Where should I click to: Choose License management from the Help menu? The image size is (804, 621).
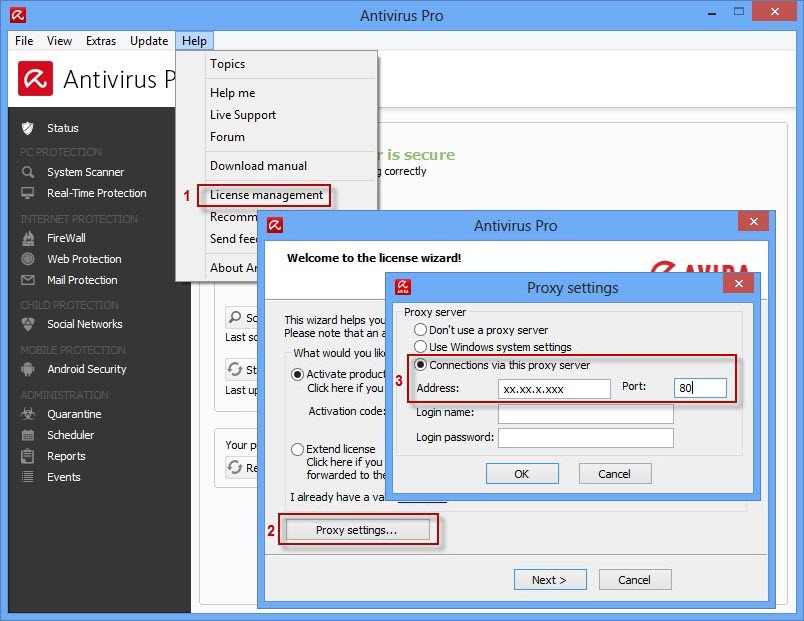pyautogui.click(x=264, y=195)
